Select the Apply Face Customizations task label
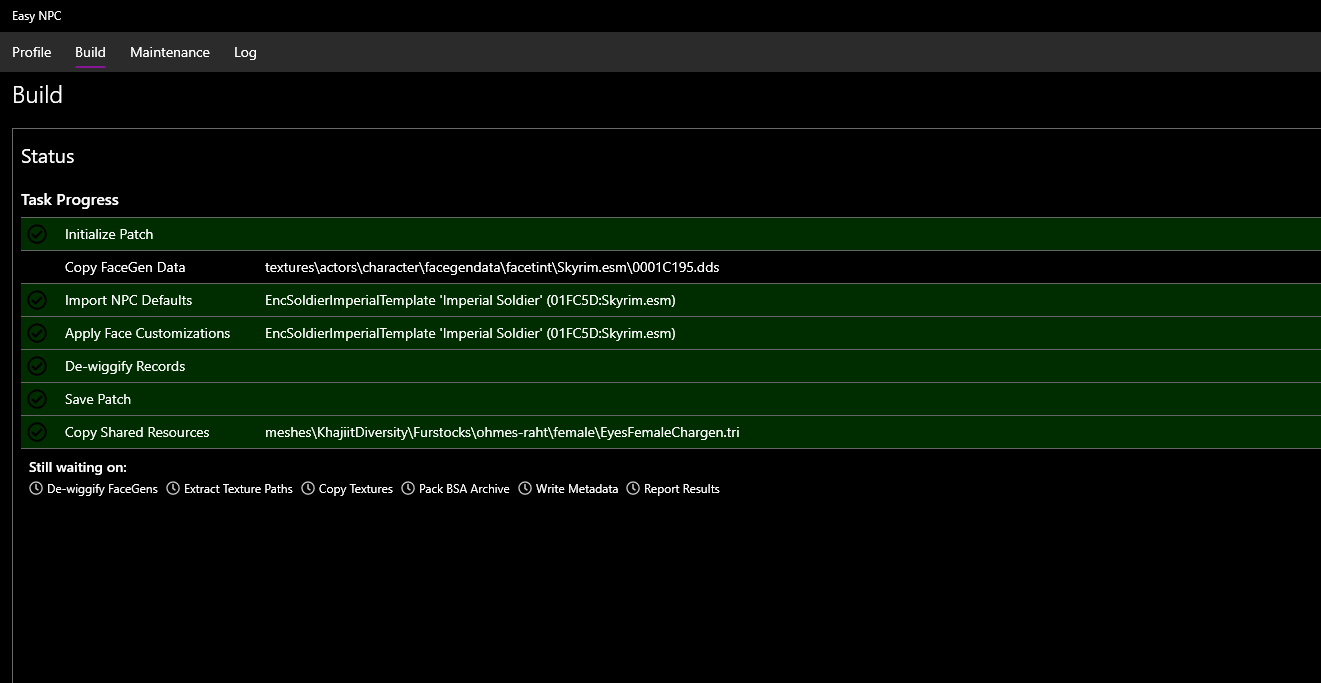The height and width of the screenshot is (683, 1321). [147, 333]
